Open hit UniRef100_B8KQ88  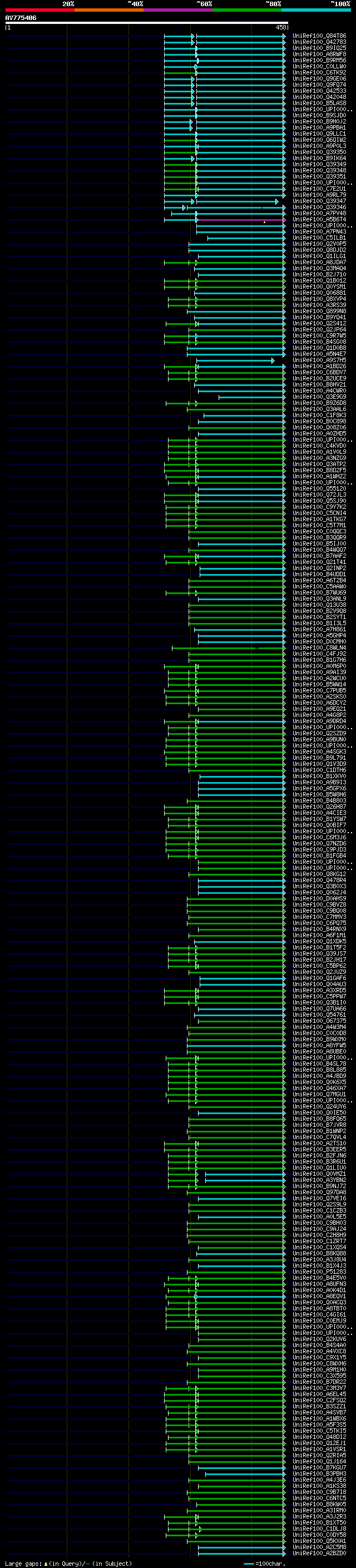coord(319,1253)
